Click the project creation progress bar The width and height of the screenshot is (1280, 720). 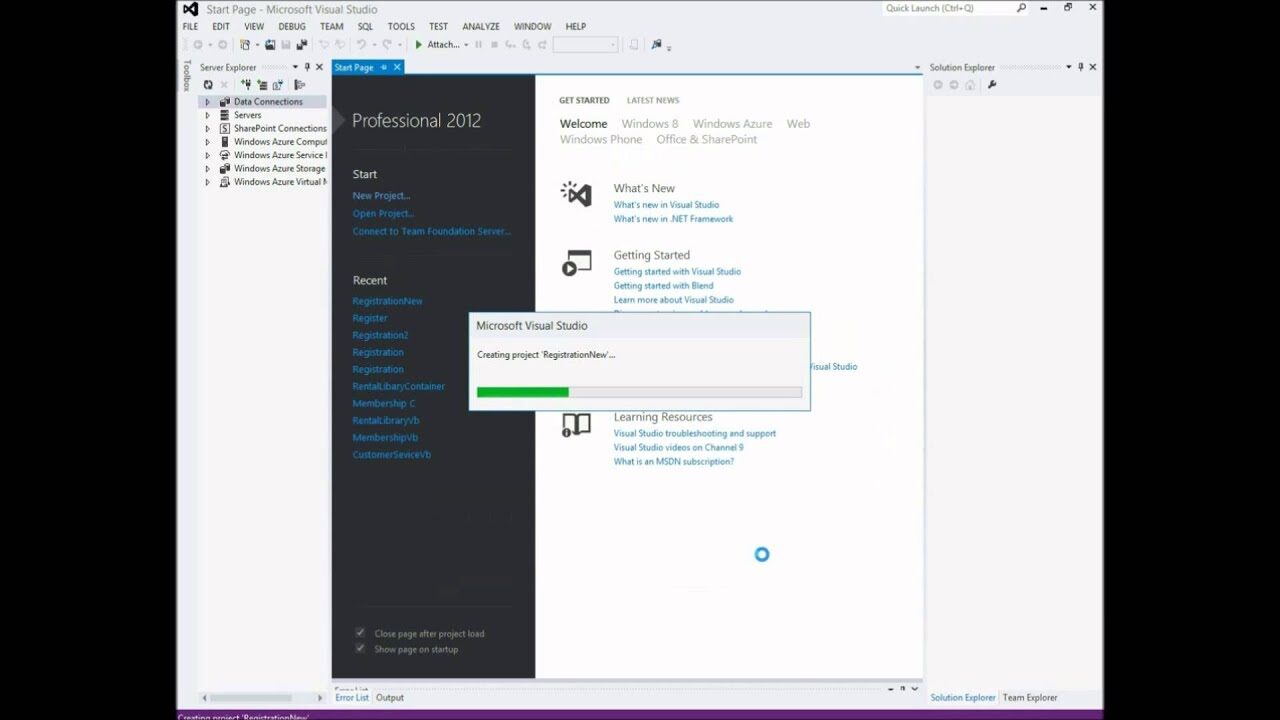(639, 391)
